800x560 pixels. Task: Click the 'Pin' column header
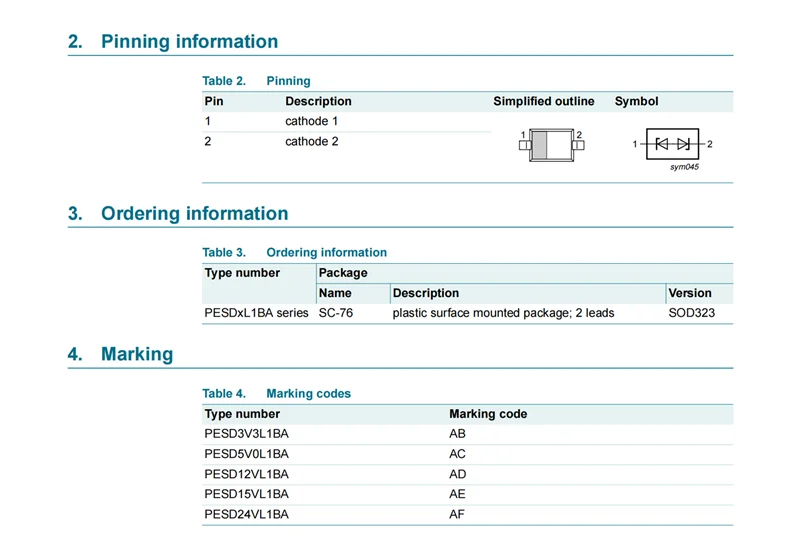pos(214,101)
